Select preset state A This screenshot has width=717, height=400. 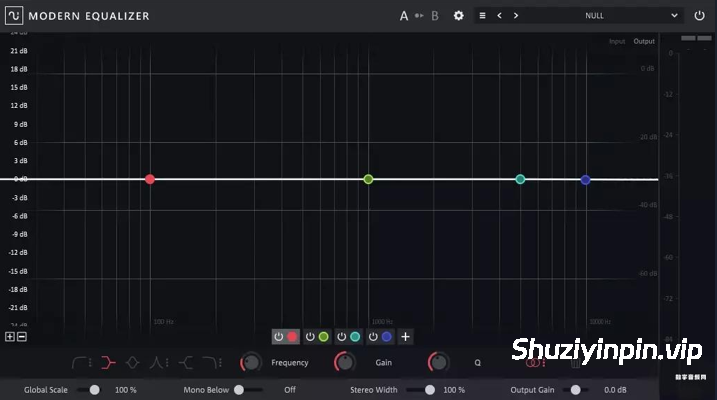click(404, 16)
